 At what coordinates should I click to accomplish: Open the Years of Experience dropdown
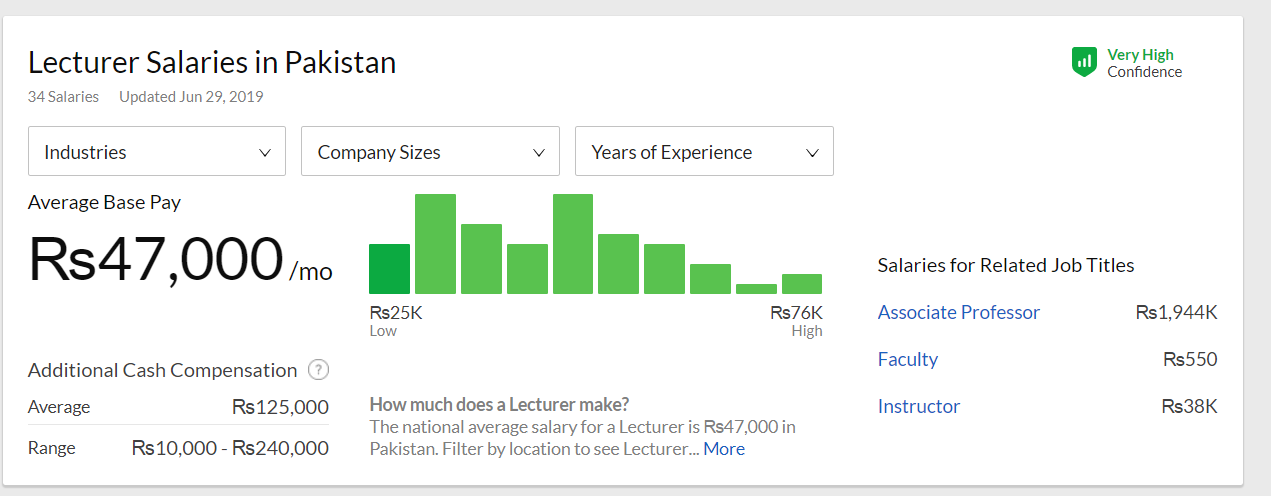click(704, 152)
